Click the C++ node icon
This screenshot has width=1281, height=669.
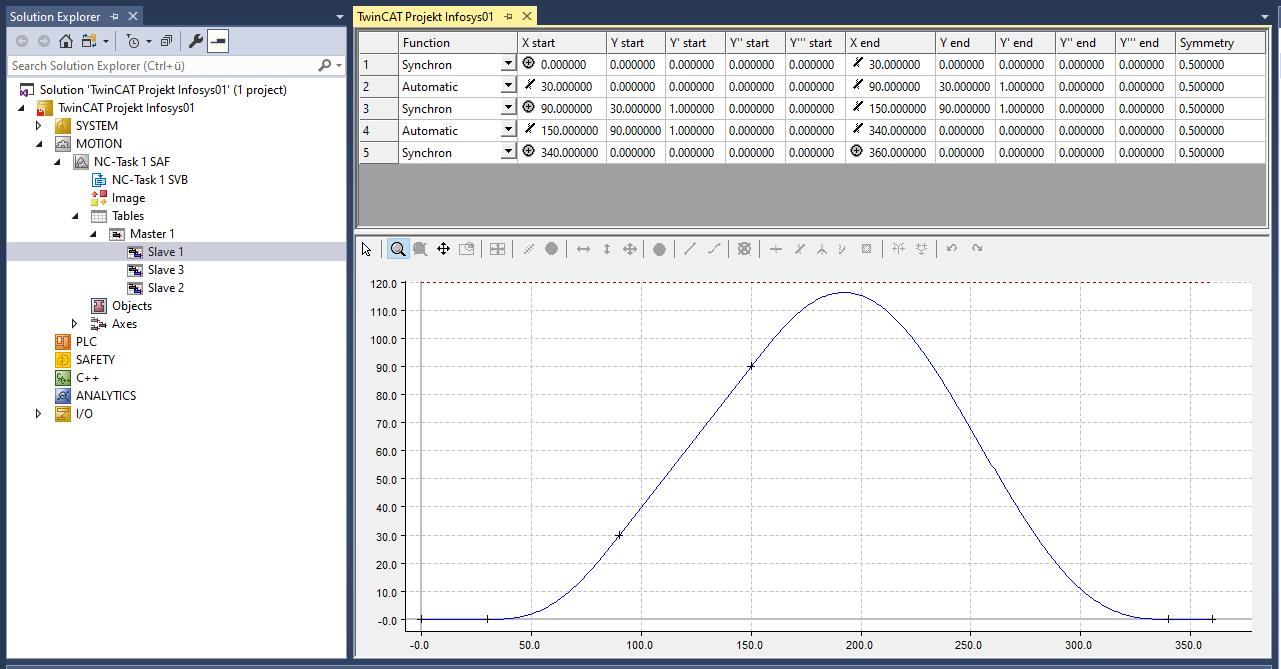pyautogui.click(x=63, y=378)
